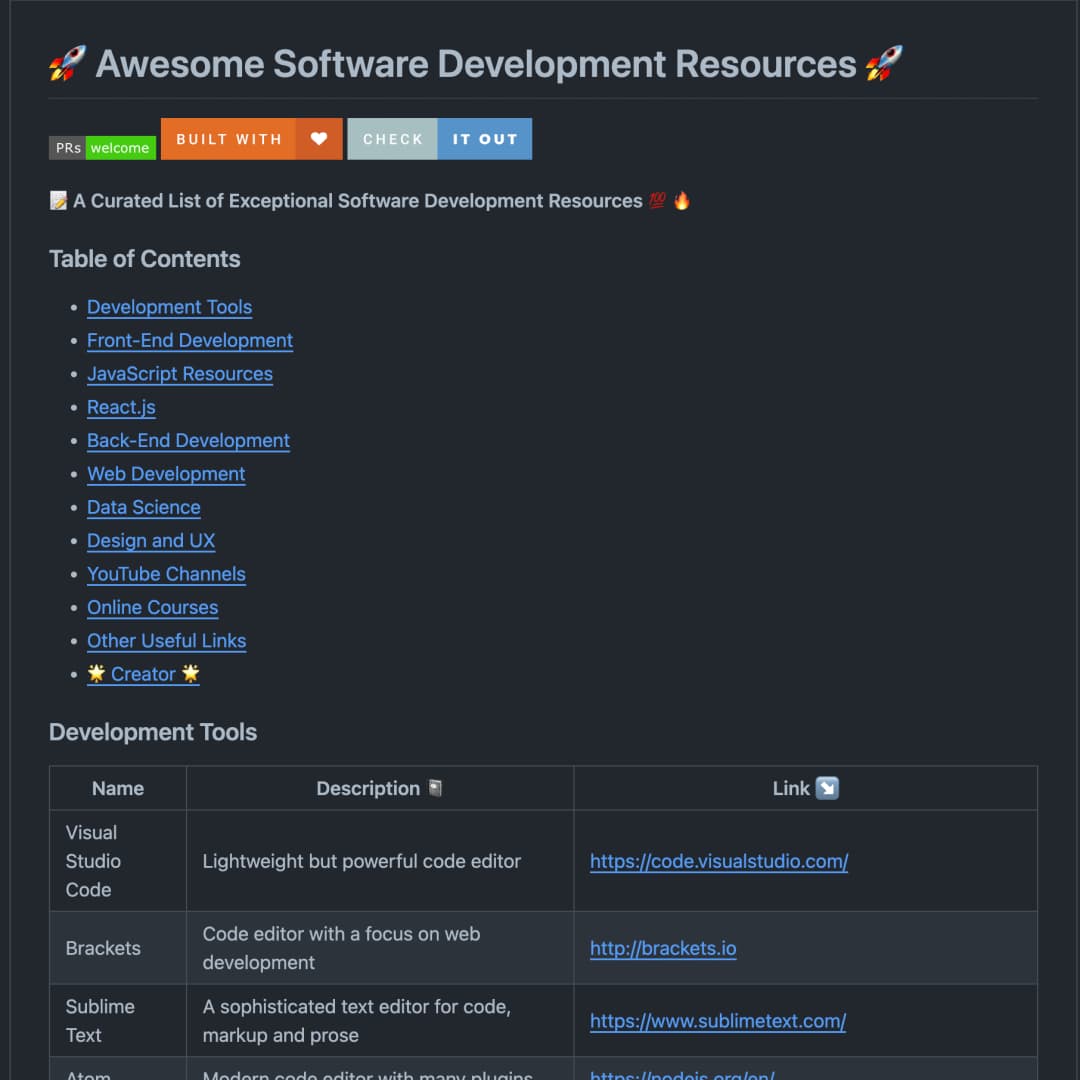Open Other Useful Links section

pos(167,641)
